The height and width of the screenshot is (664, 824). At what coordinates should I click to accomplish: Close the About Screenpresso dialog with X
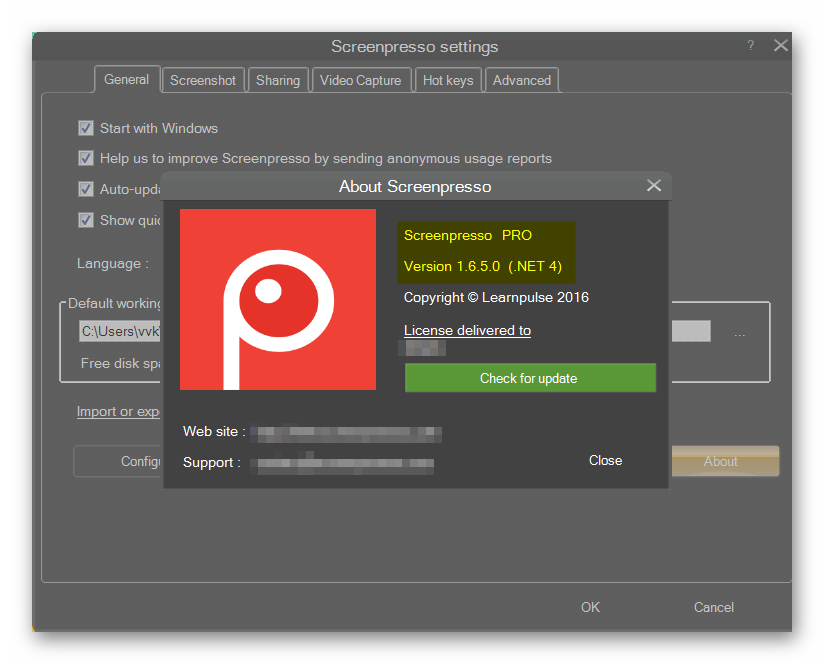click(x=654, y=185)
